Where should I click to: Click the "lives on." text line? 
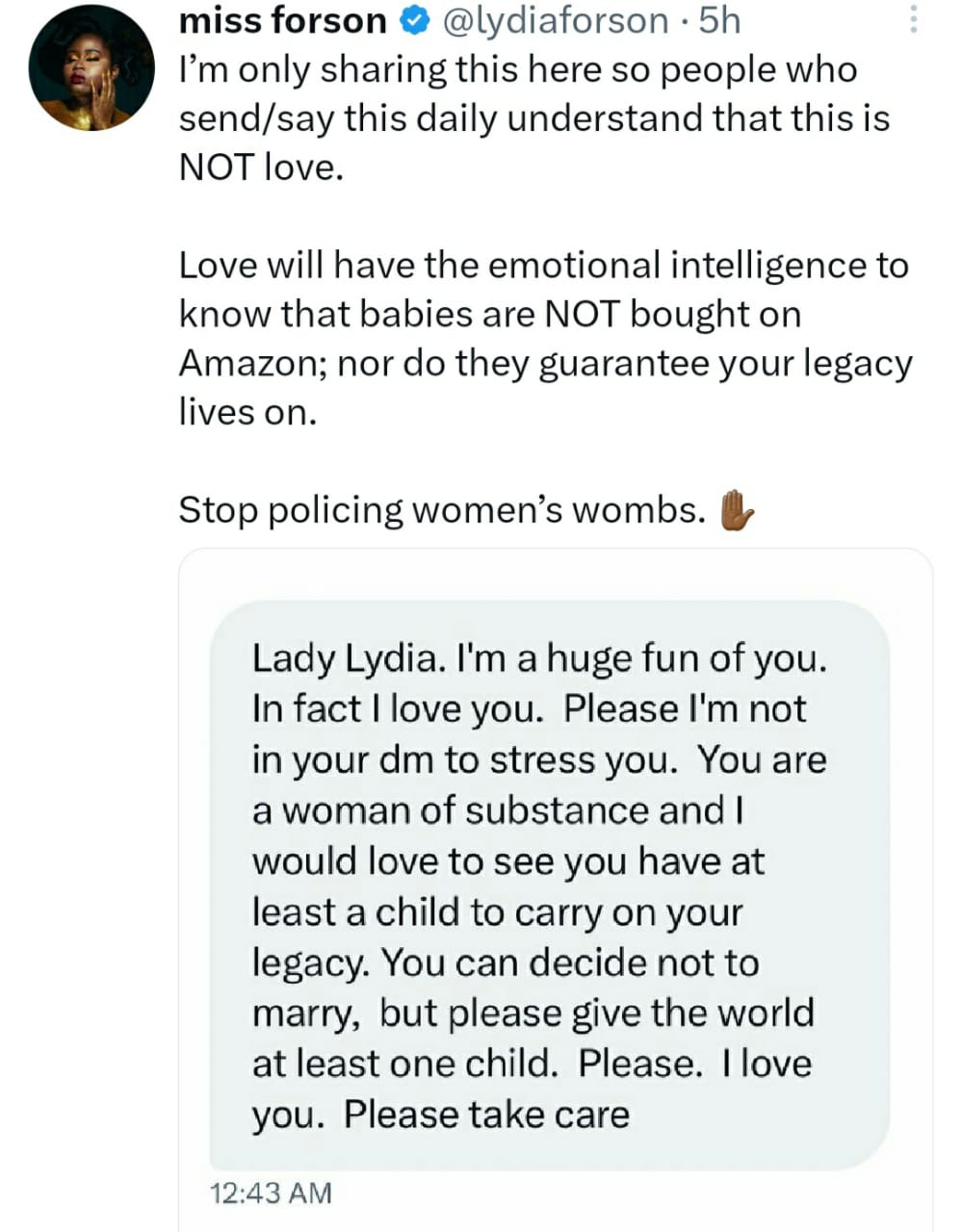247,413
